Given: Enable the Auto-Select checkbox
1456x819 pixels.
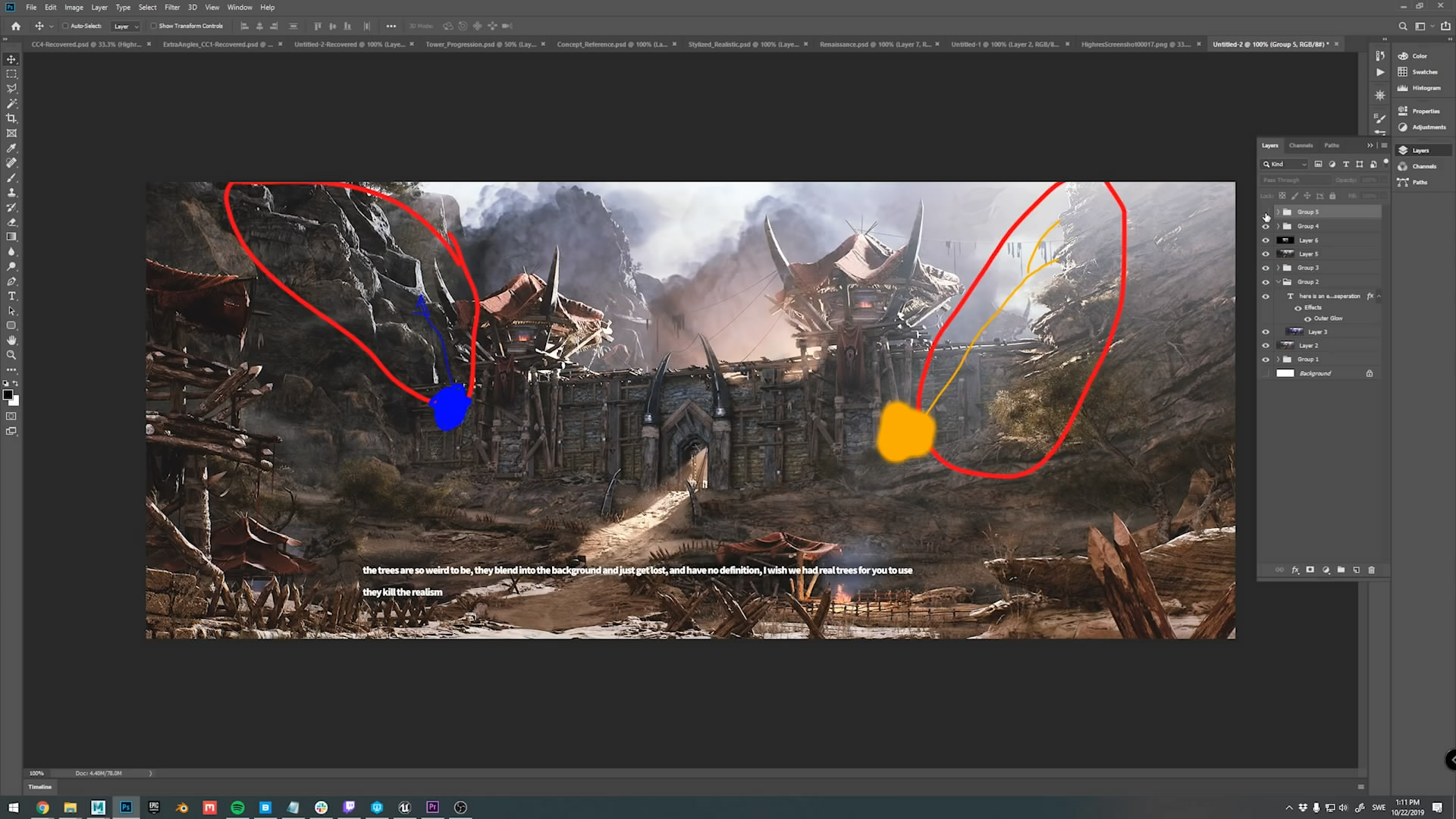Looking at the screenshot, I should point(65,26).
